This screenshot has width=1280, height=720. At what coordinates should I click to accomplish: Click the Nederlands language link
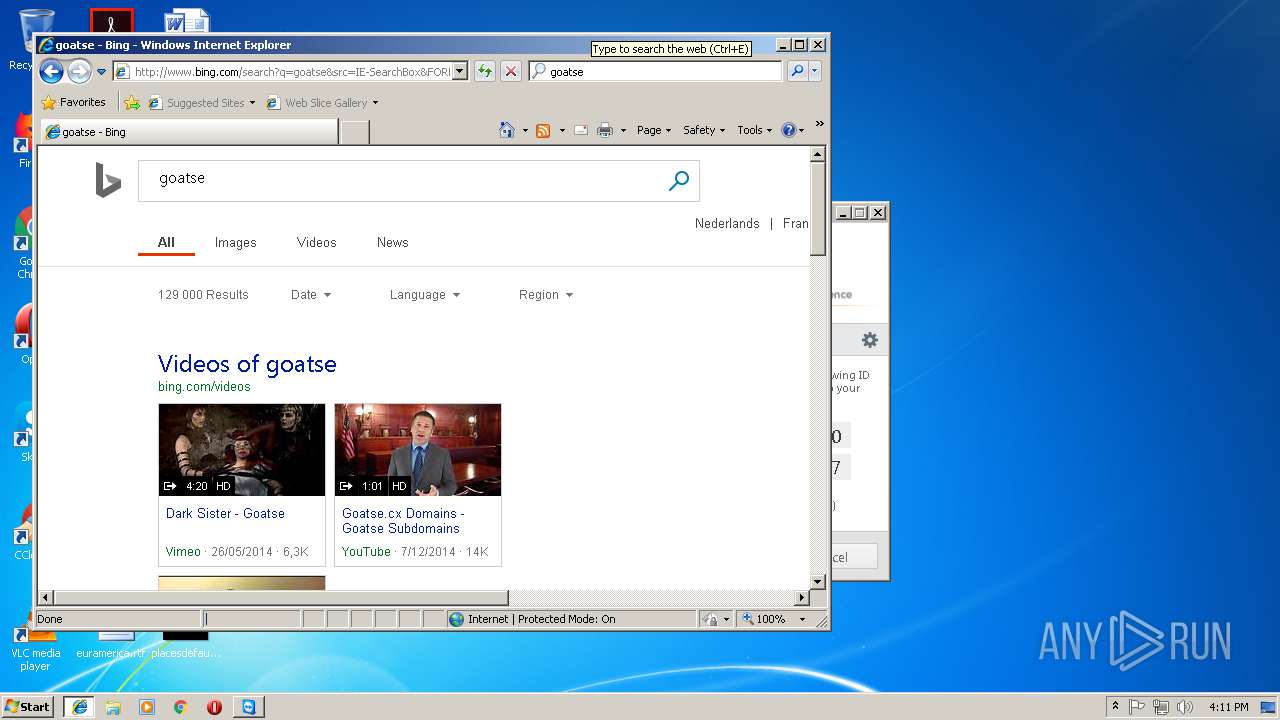[x=727, y=223]
